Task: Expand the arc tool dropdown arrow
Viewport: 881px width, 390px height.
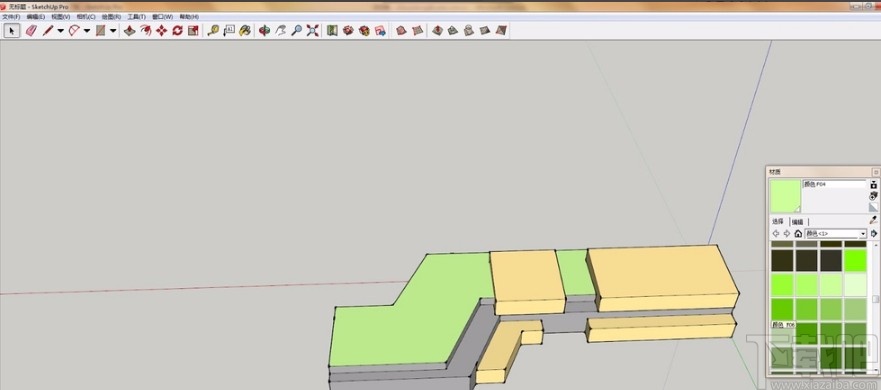Action: [87, 31]
